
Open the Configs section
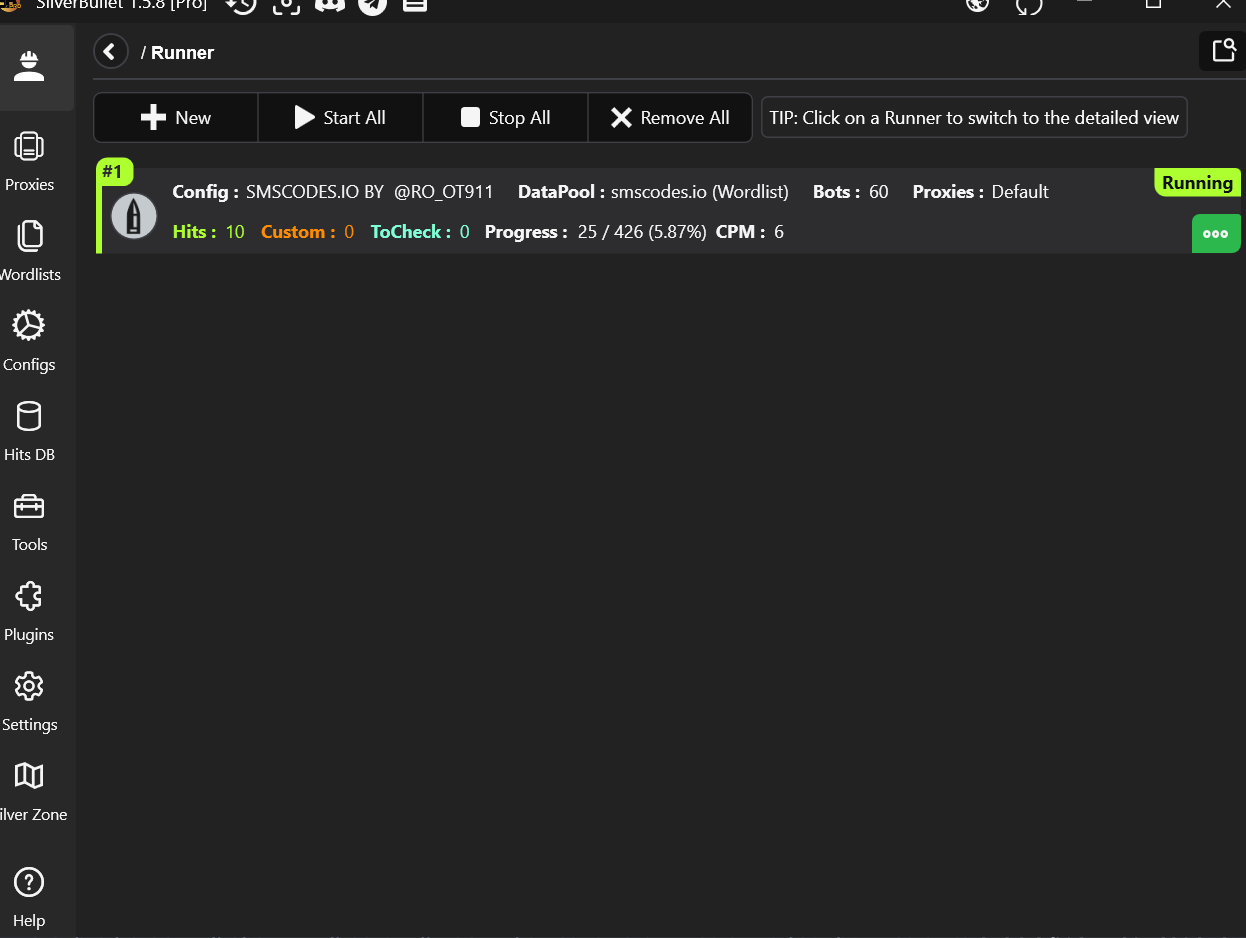(x=29, y=342)
